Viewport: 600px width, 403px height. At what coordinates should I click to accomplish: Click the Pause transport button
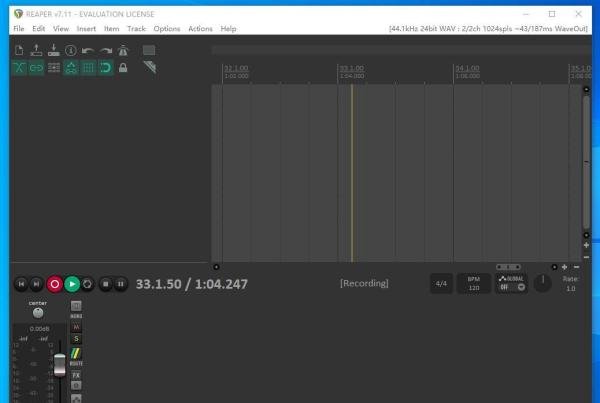tap(121, 284)
